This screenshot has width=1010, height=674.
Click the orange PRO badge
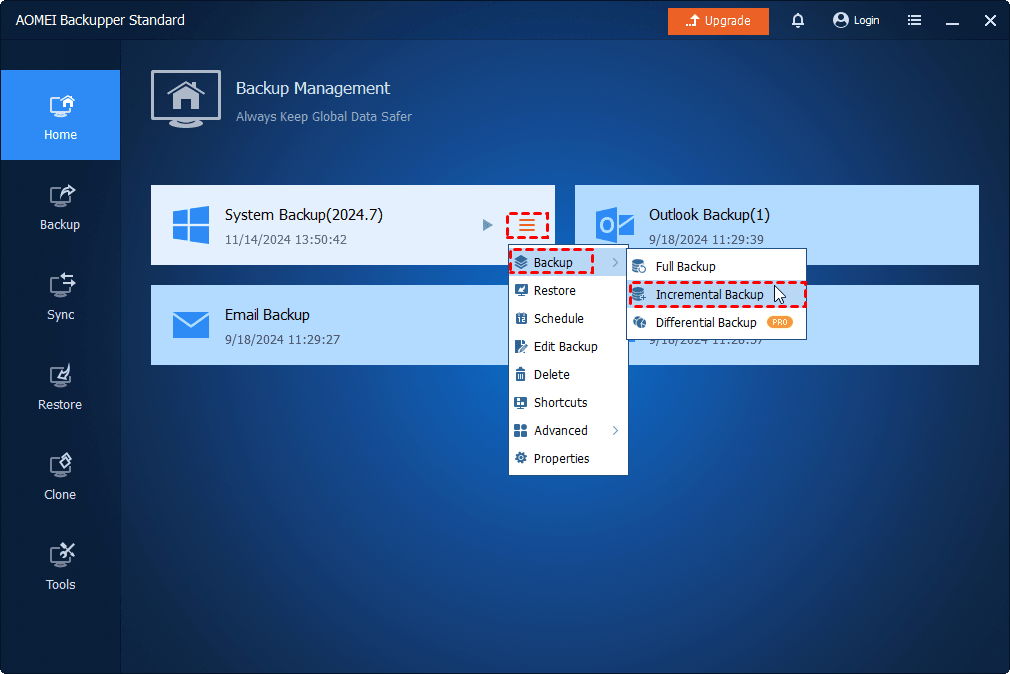779,322
